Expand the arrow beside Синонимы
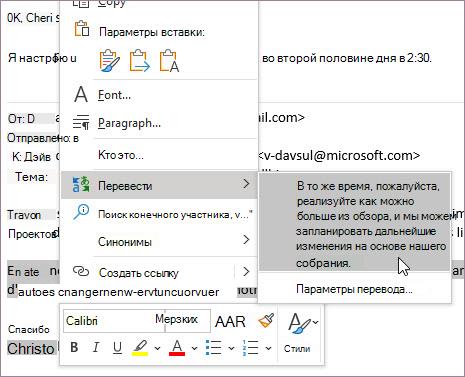The width and height of the screenshot is (465, 377). [246, 240]
